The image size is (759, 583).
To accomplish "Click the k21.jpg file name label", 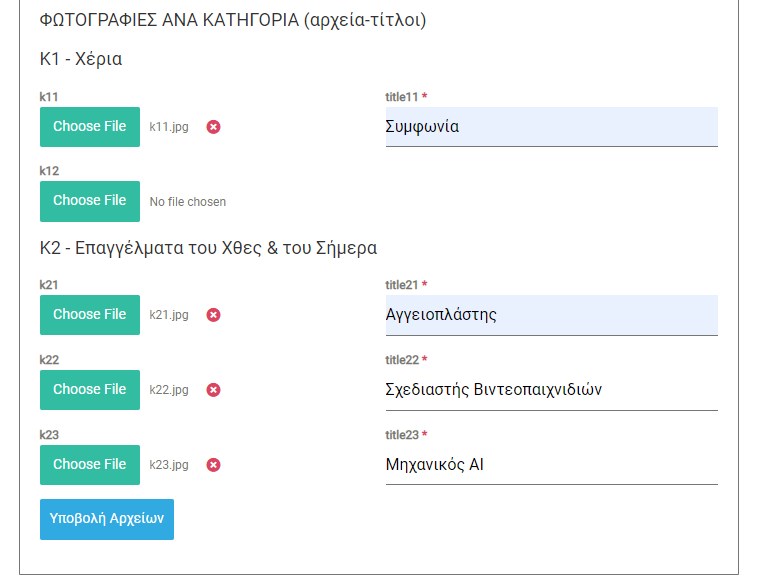I will [169, 315].
